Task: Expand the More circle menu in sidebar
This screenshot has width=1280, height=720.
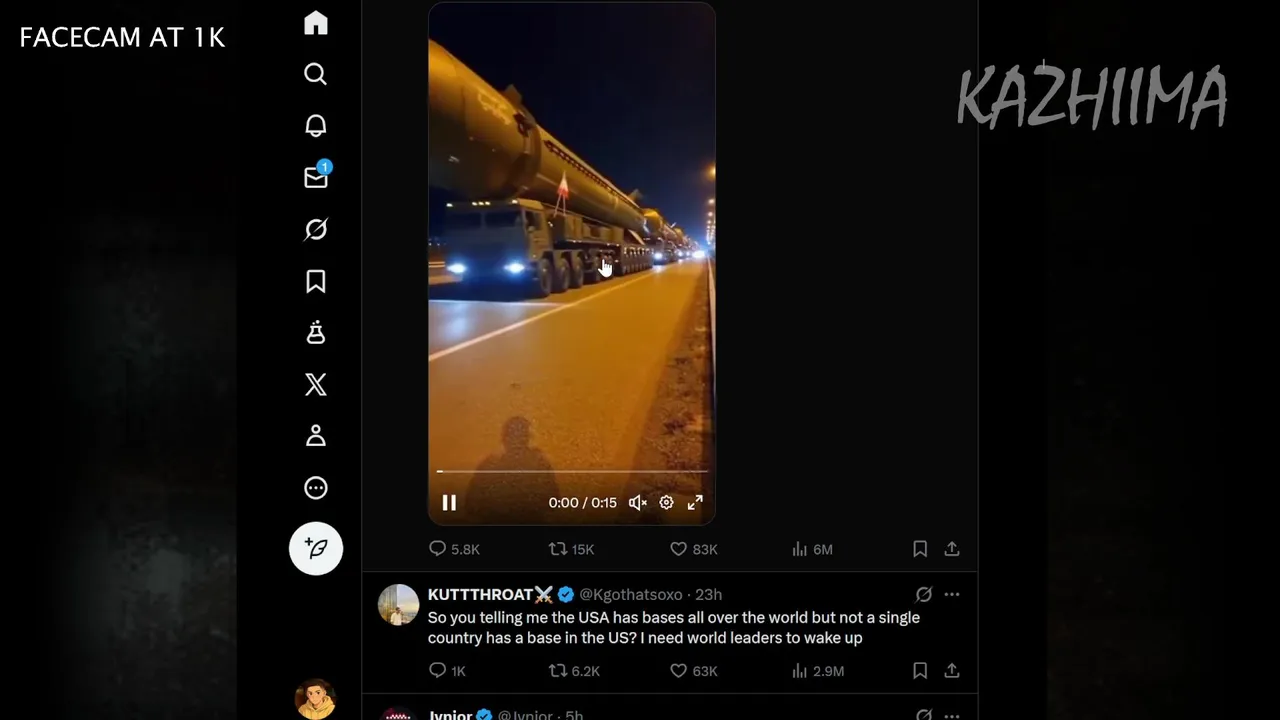Action: click(x=316, y=488)
